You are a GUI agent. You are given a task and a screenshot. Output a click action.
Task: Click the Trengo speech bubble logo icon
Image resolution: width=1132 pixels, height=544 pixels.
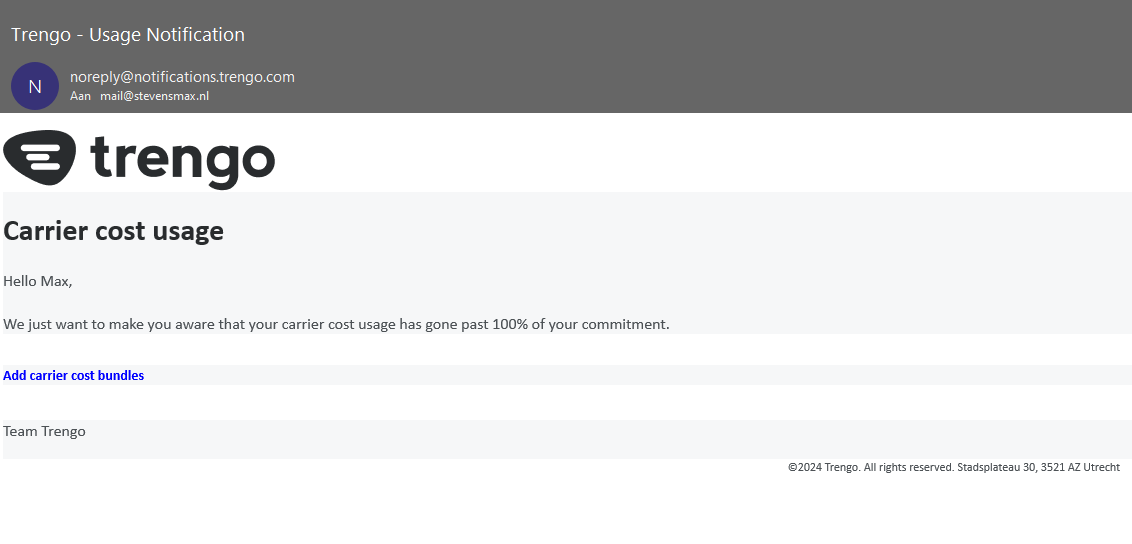point(40,157)
